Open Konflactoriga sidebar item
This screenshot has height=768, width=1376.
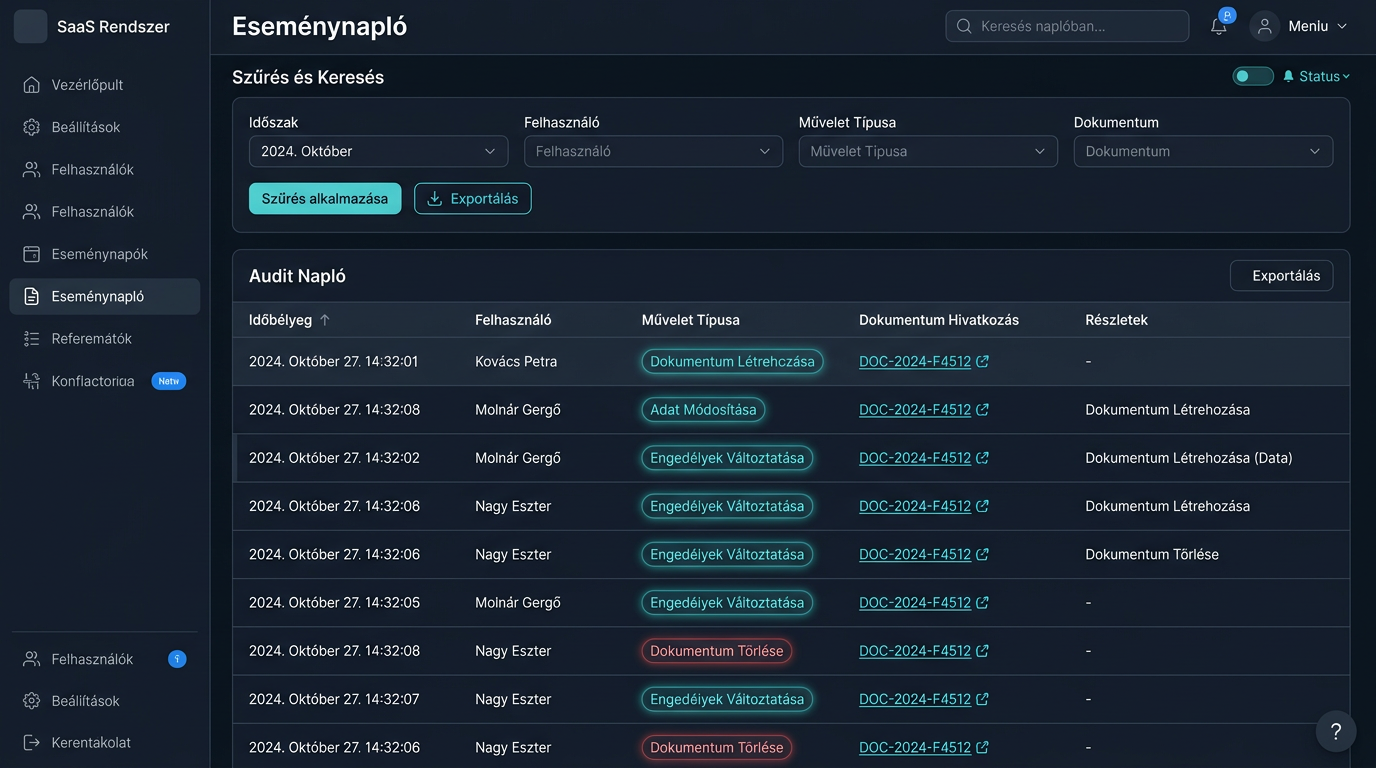tap(105, 381)
